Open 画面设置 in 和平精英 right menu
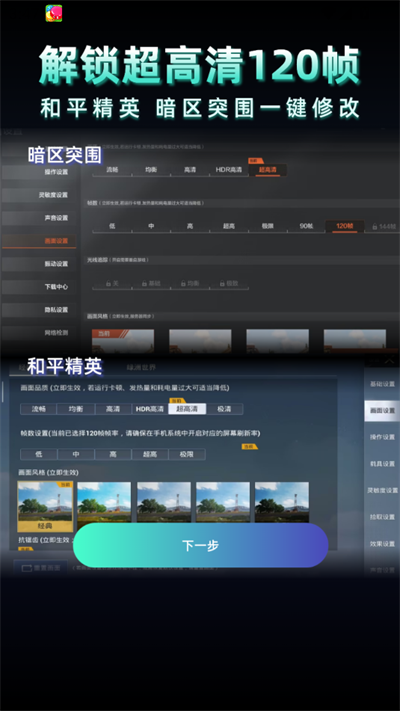400x711 pixels. (382, 411)
